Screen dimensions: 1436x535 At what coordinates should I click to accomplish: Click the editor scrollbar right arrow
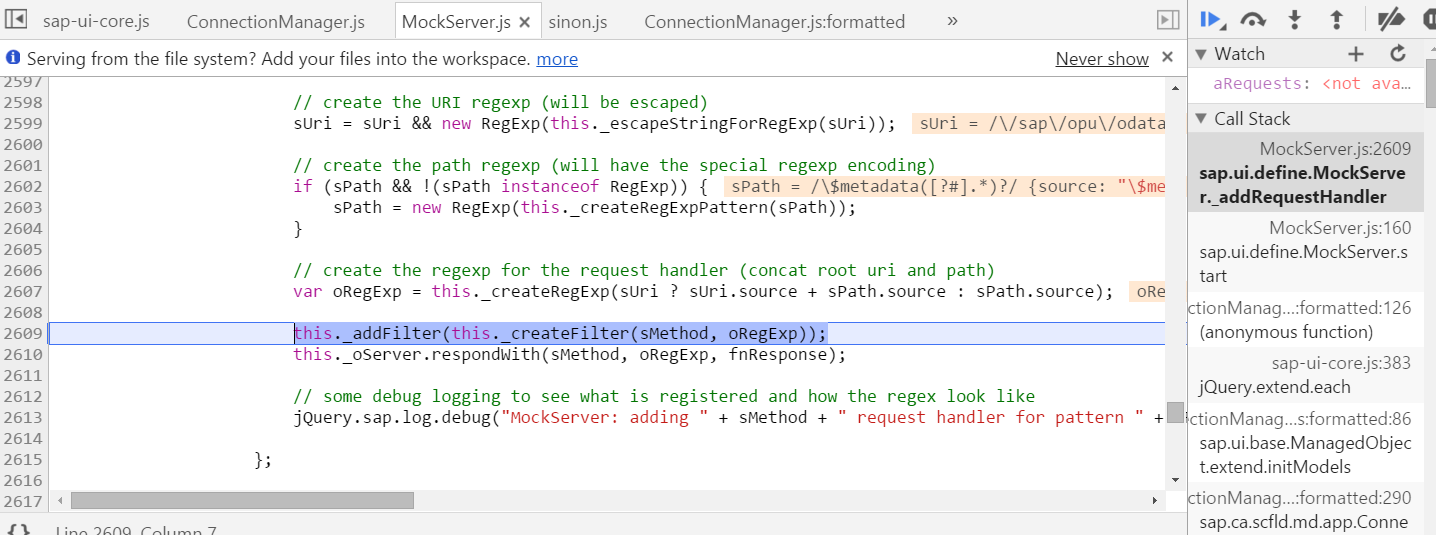pos(1156,500)
